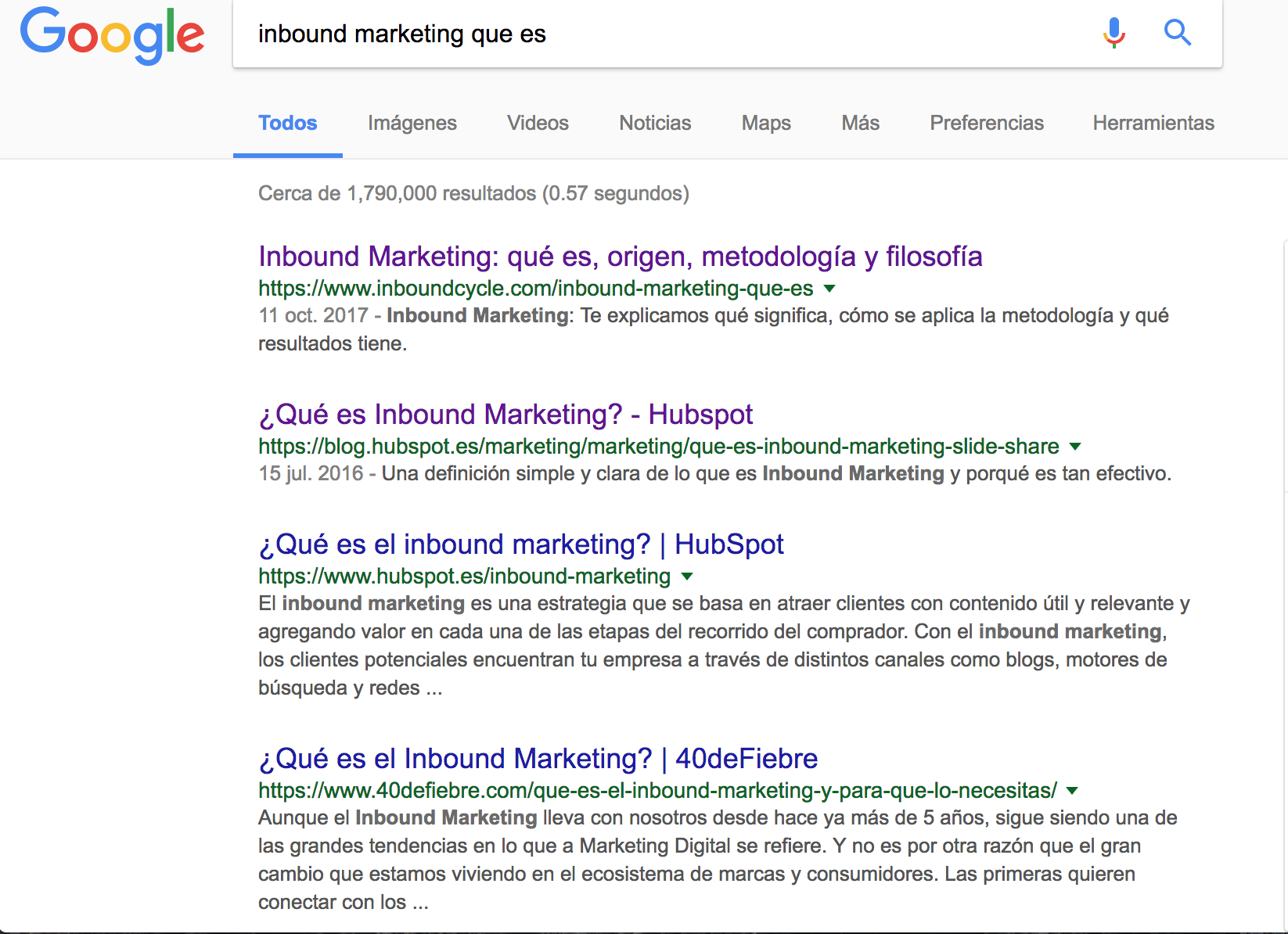
Task: Click the blog.hubspot.es green URL
Action: pyautogui.click(x=659, y=447)
